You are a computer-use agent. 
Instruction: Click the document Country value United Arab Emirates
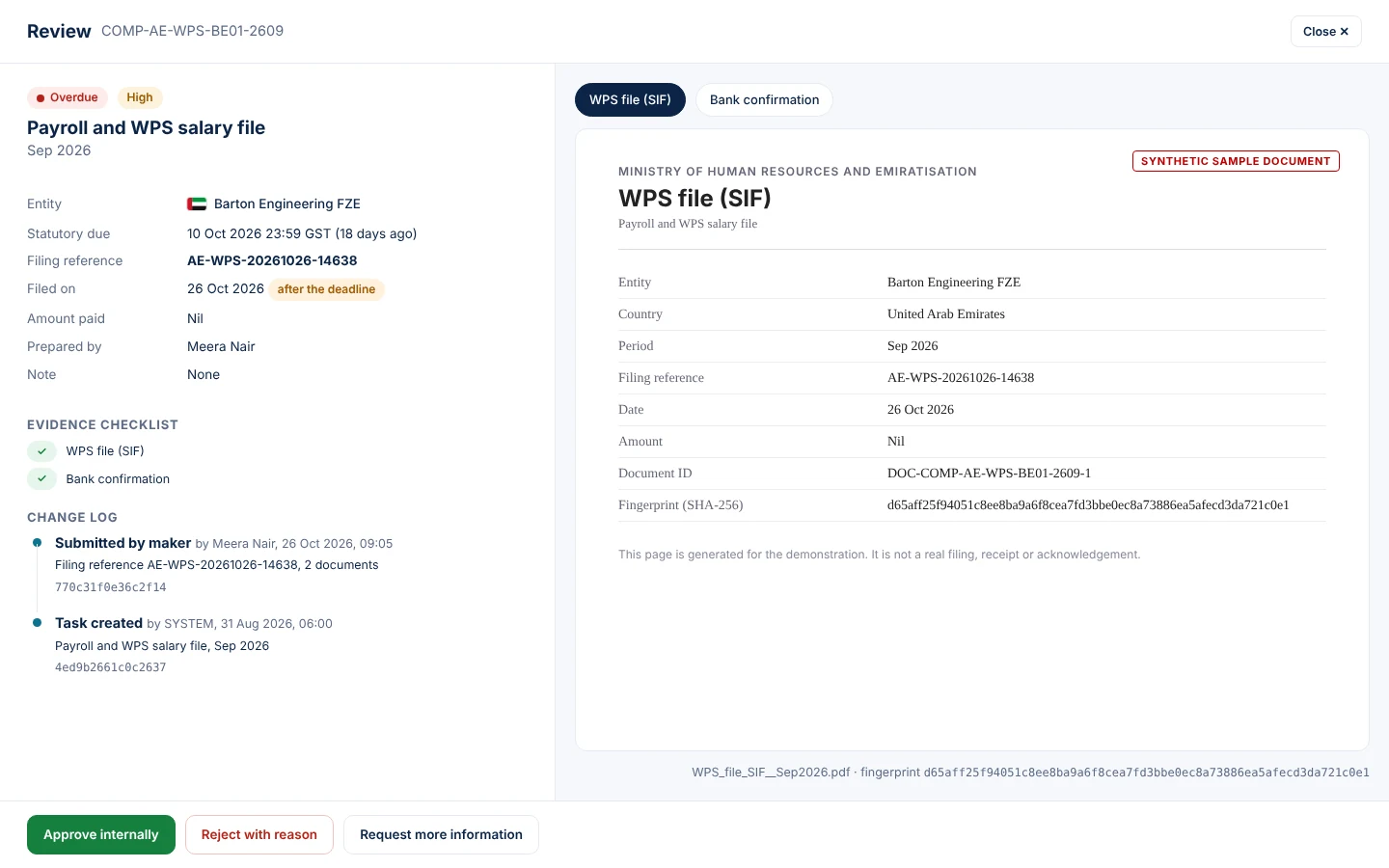click(946, 313)
